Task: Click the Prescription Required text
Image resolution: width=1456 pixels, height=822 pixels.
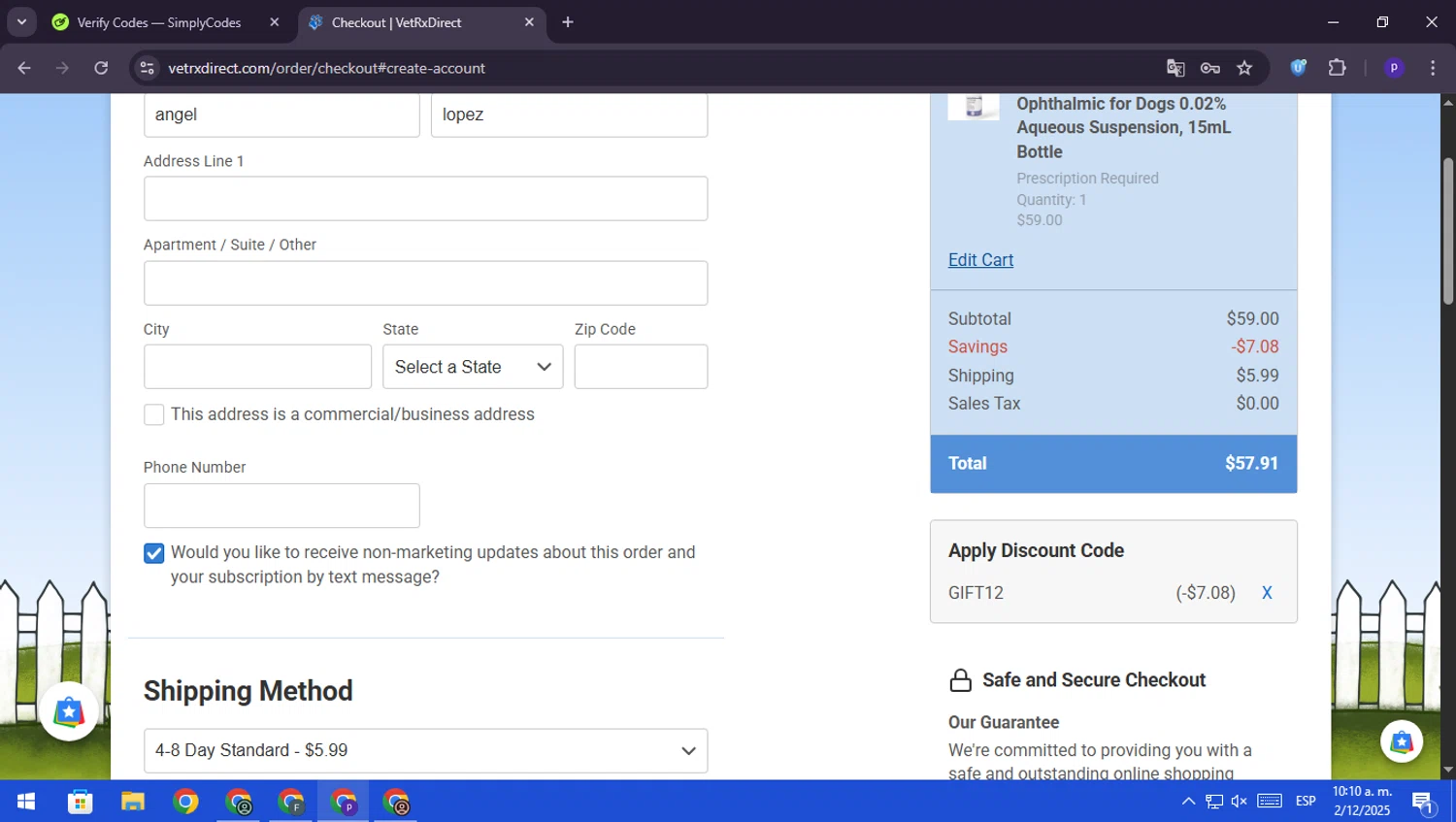Action: (1087, 179)
